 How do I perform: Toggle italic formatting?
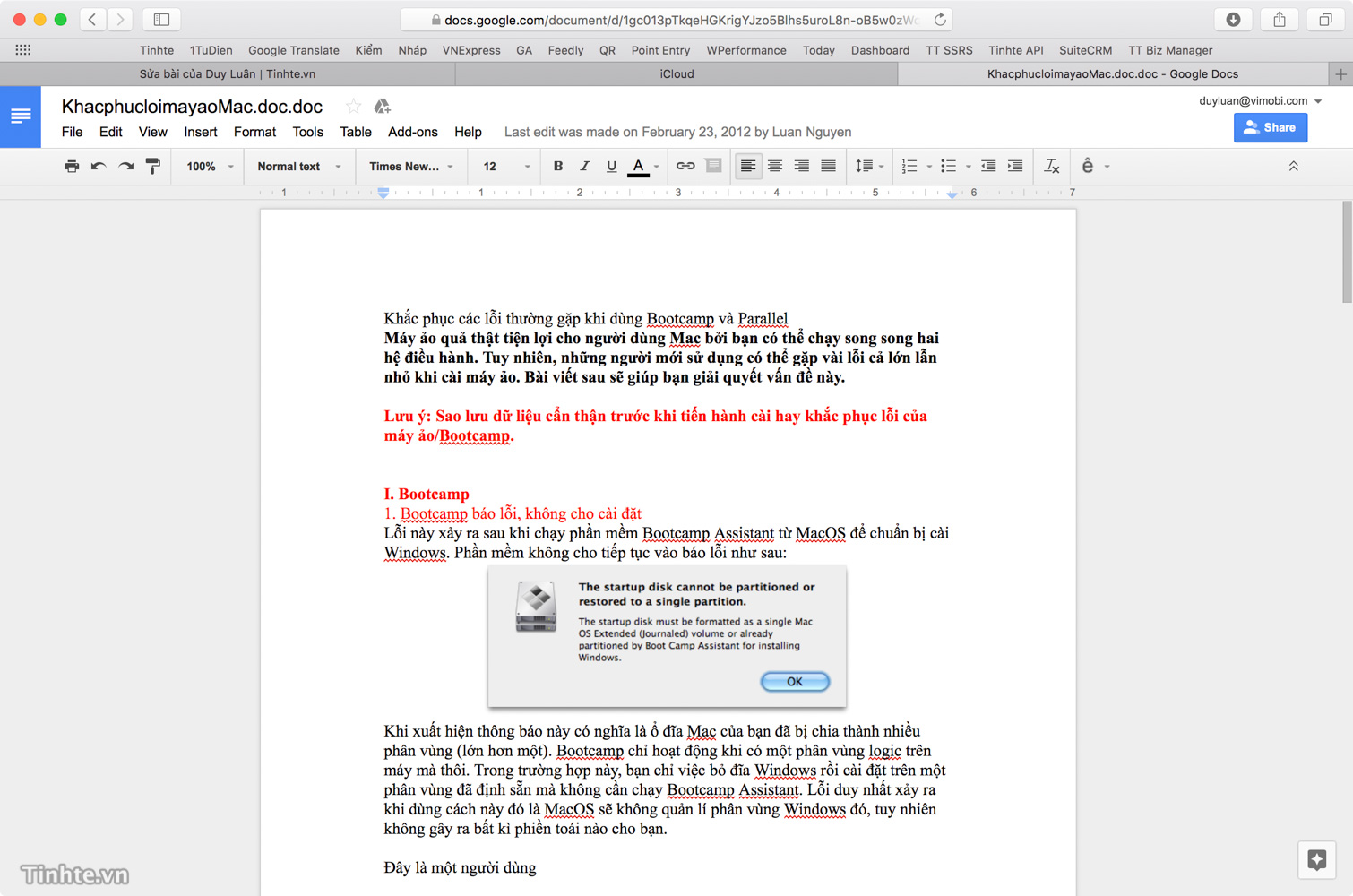(585, 166)
